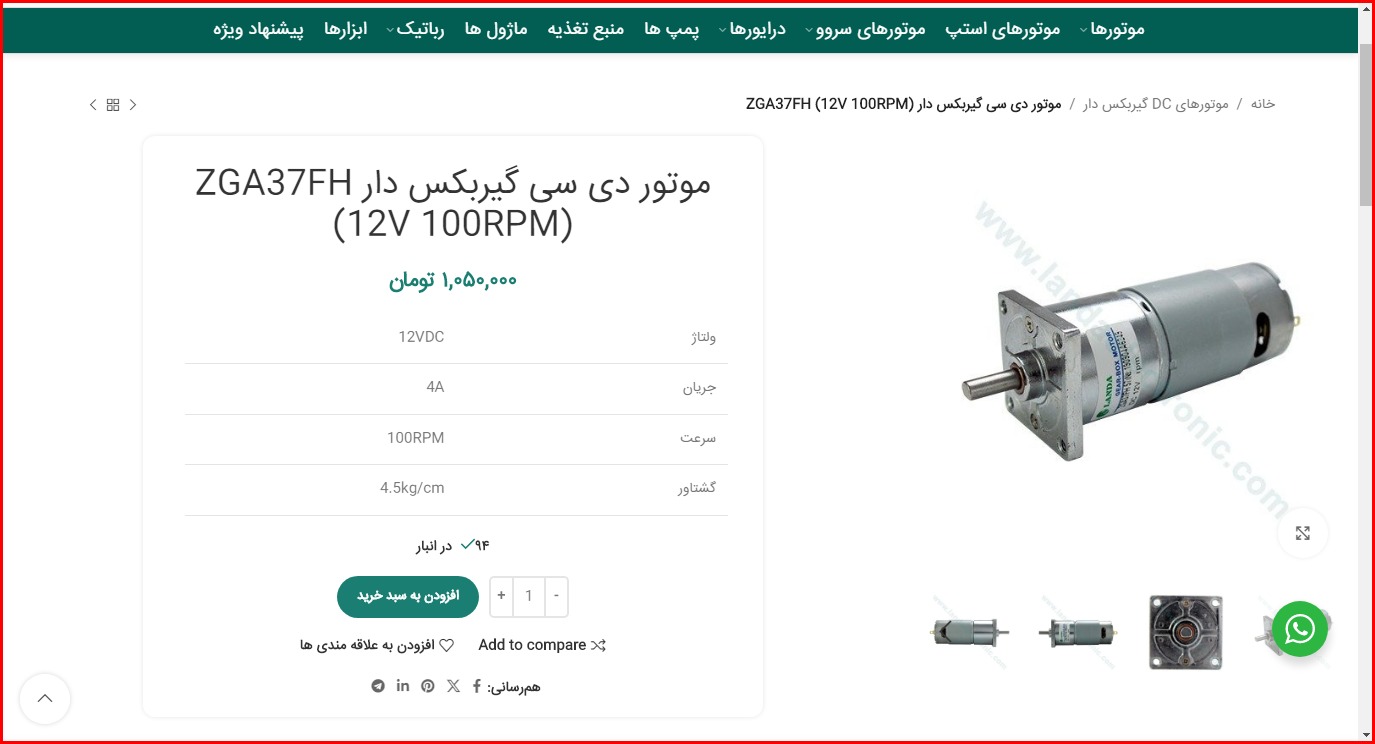1375x744 pixels.
Task: Open the منبع تغذیه menu item
Action: (585, 29)
